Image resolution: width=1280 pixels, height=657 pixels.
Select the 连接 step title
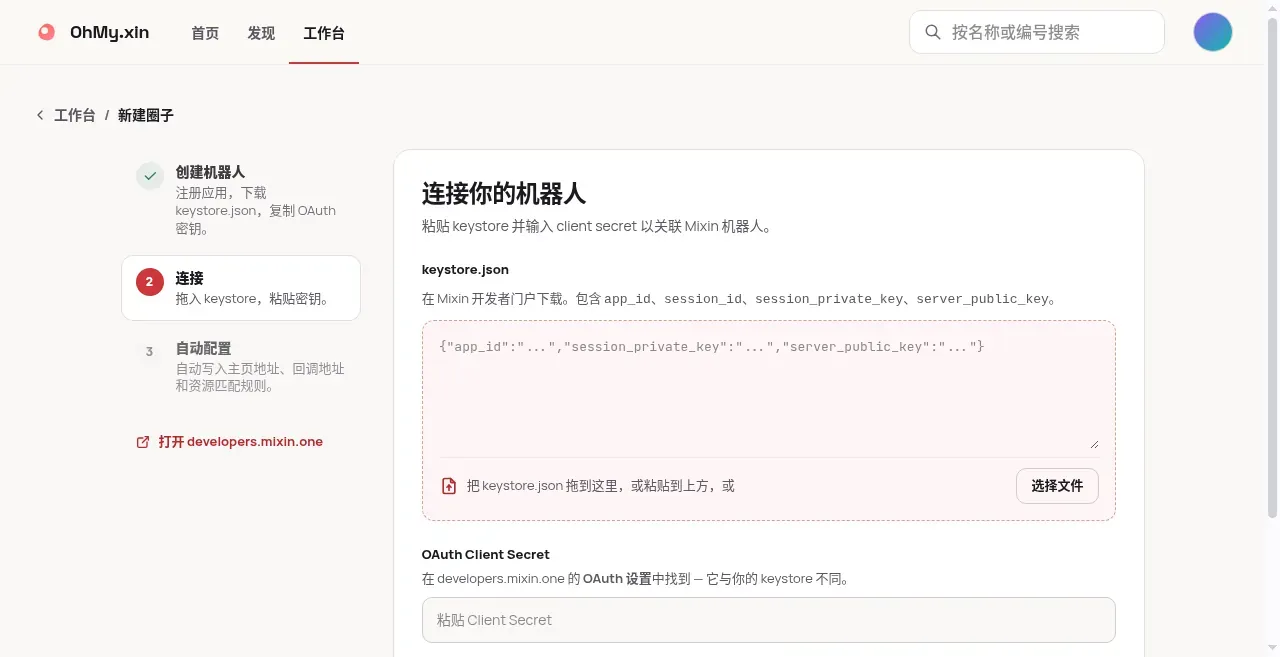coord(189,278)
